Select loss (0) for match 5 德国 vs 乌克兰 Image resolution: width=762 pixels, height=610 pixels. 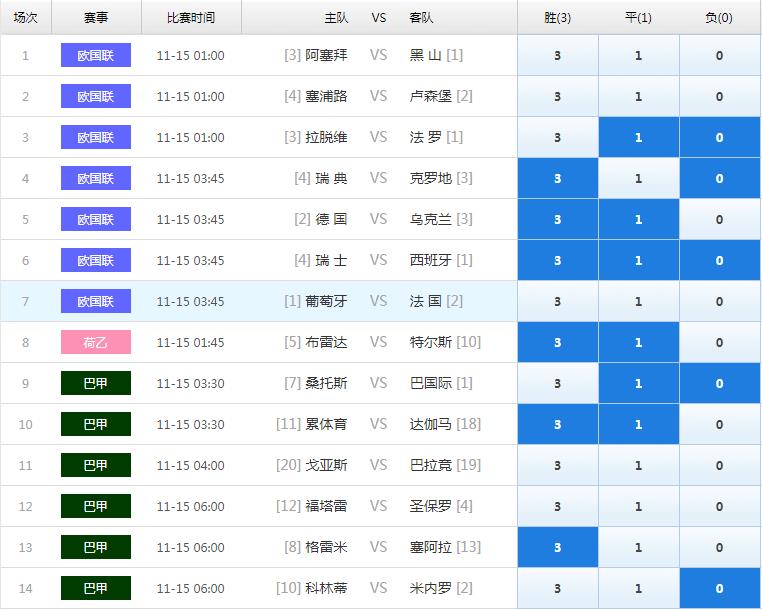(x=720, y=219)
